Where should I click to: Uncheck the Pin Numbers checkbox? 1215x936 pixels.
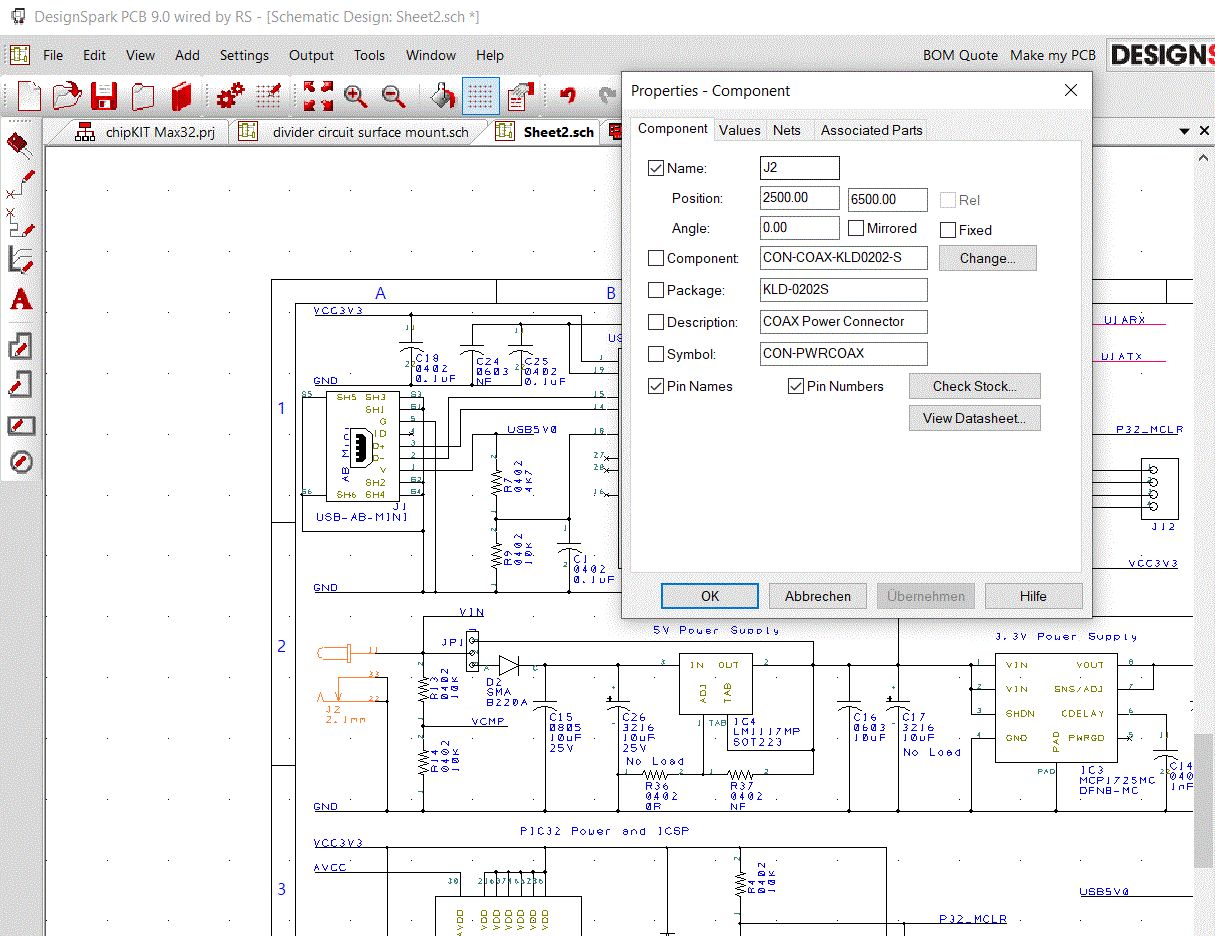coord(796,386)
